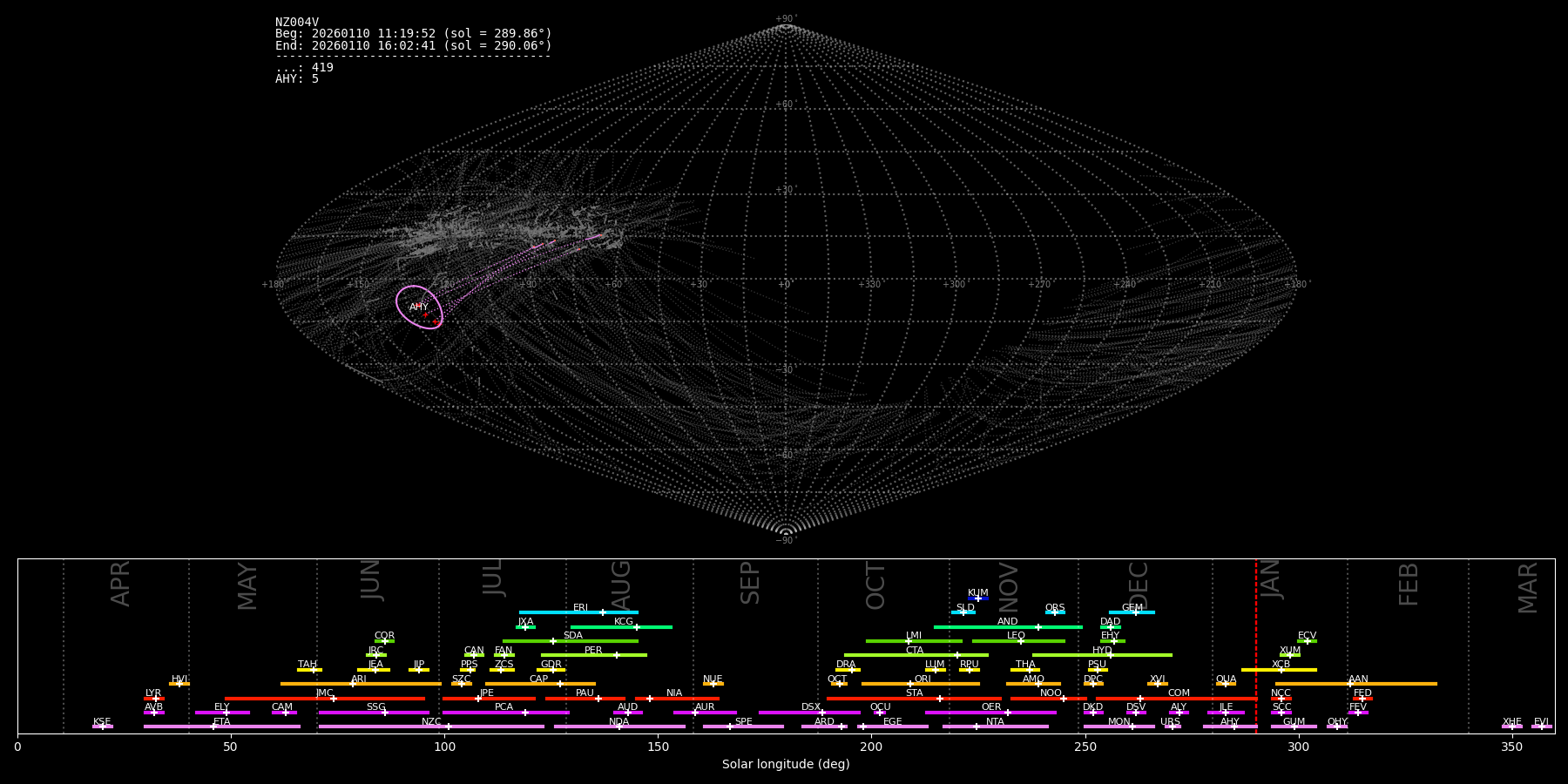Click the MAR month label
This screenshot has width=1568, height=784.
(x=1528, y=588)
